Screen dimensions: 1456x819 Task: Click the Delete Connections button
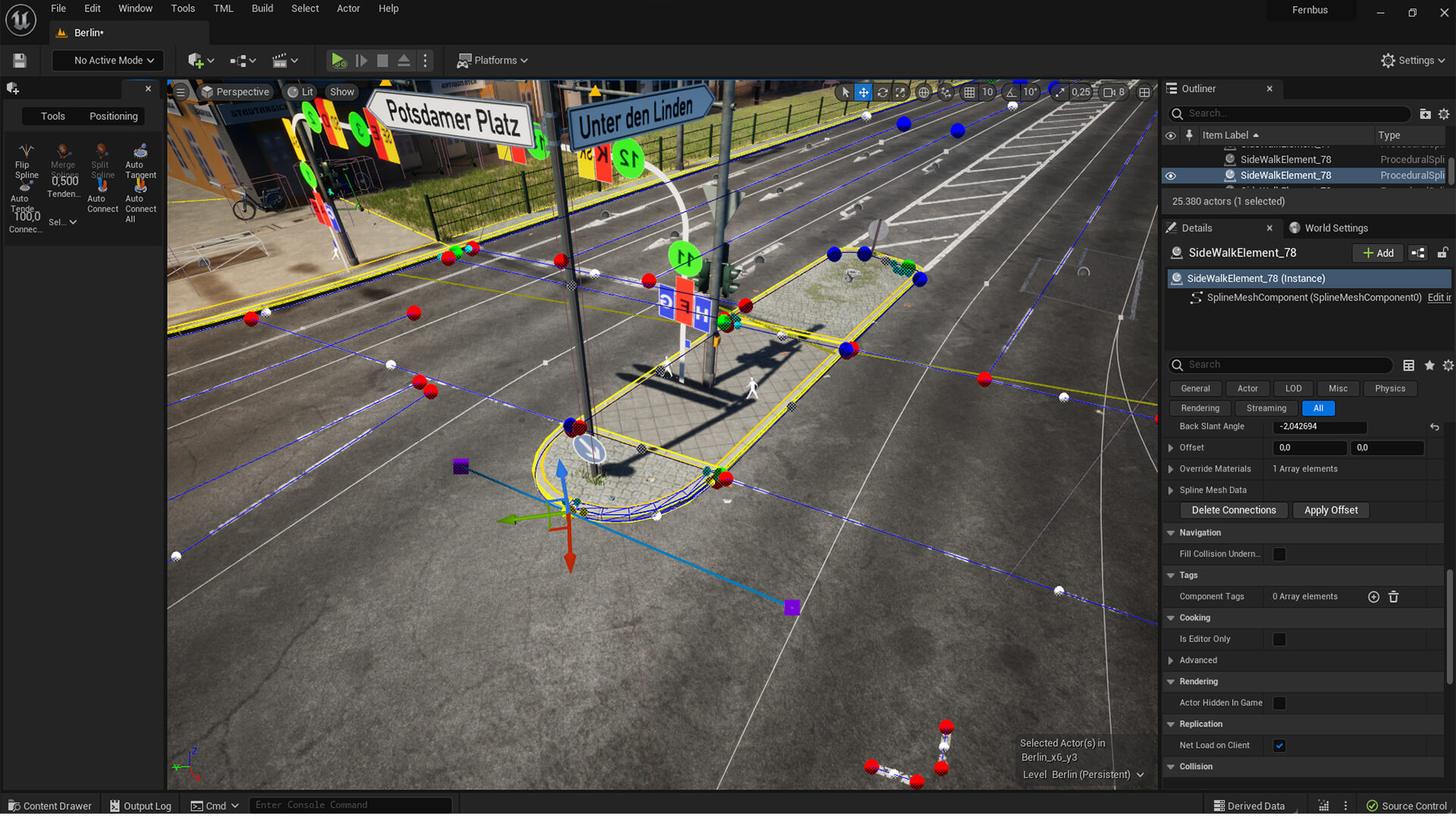tap(1233, 510)
